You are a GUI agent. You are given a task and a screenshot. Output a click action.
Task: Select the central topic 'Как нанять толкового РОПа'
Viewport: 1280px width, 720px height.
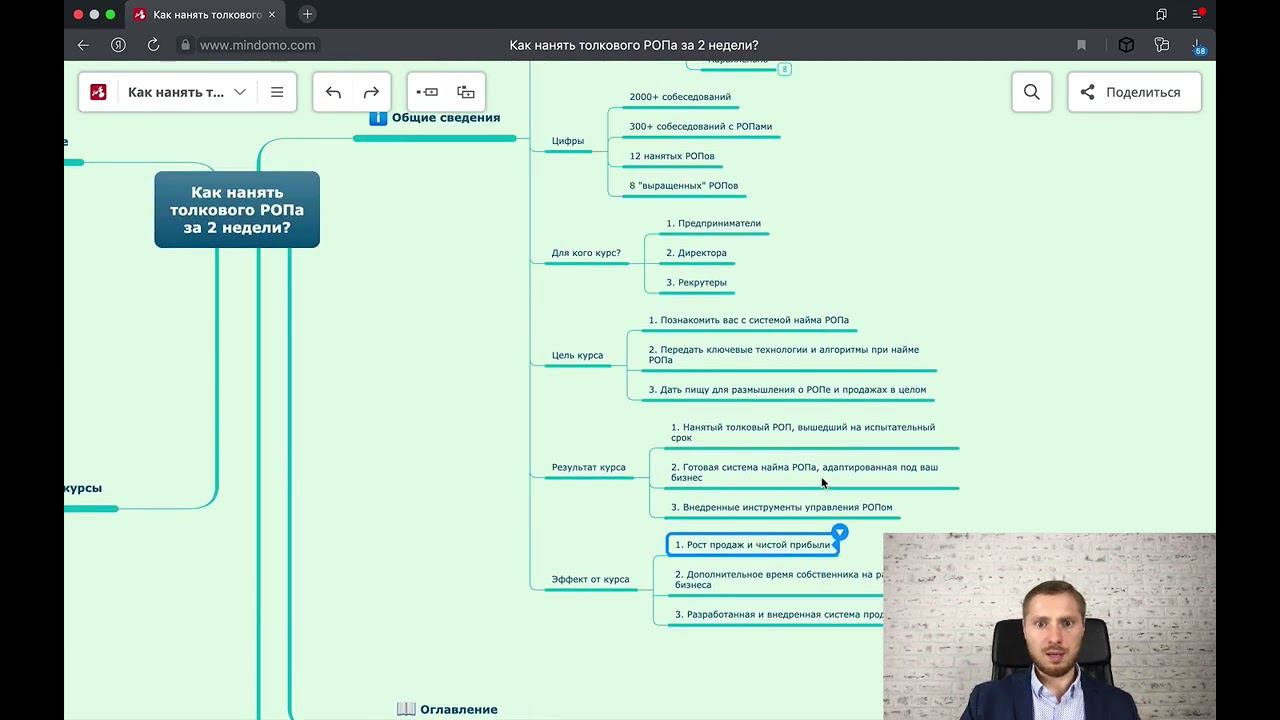click(x=237, y=210)
